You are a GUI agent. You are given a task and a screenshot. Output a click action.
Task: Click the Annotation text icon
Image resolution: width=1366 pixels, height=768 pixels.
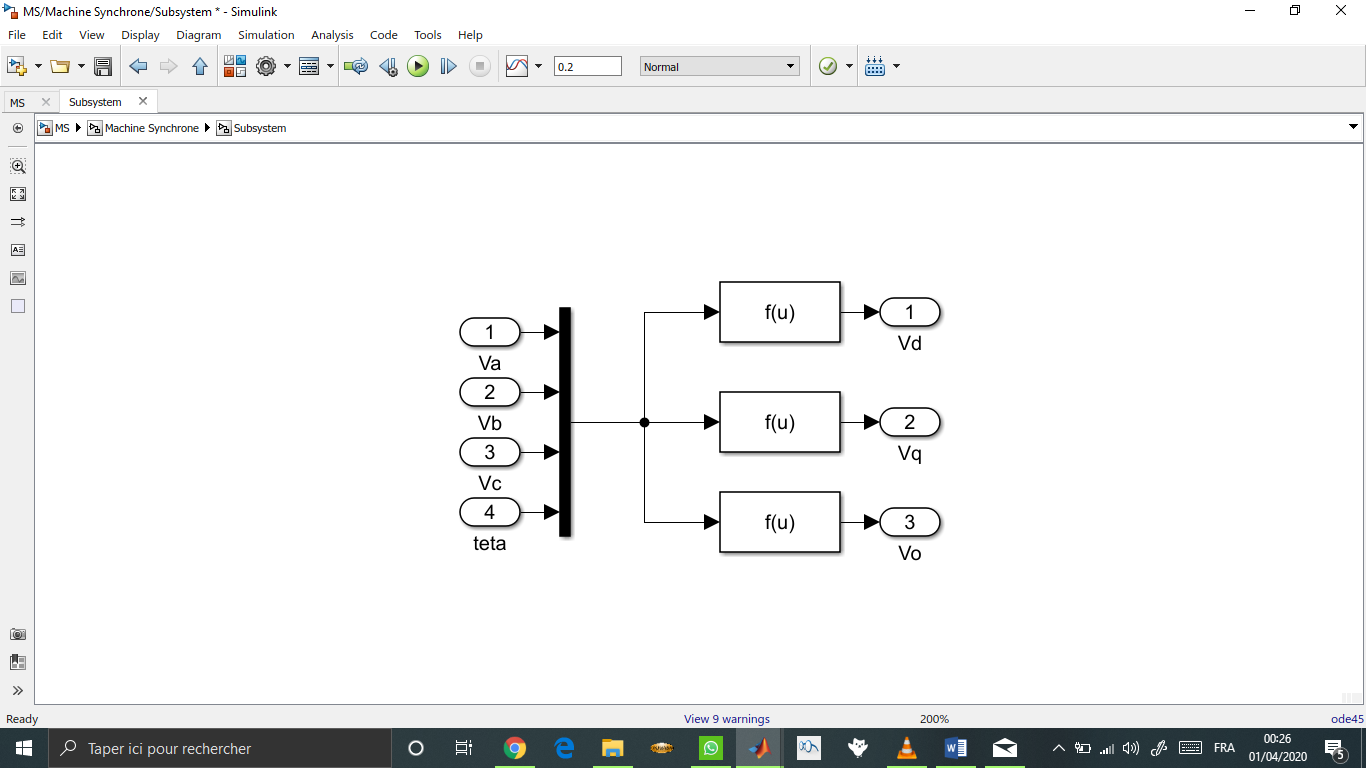tap(18, 250)
